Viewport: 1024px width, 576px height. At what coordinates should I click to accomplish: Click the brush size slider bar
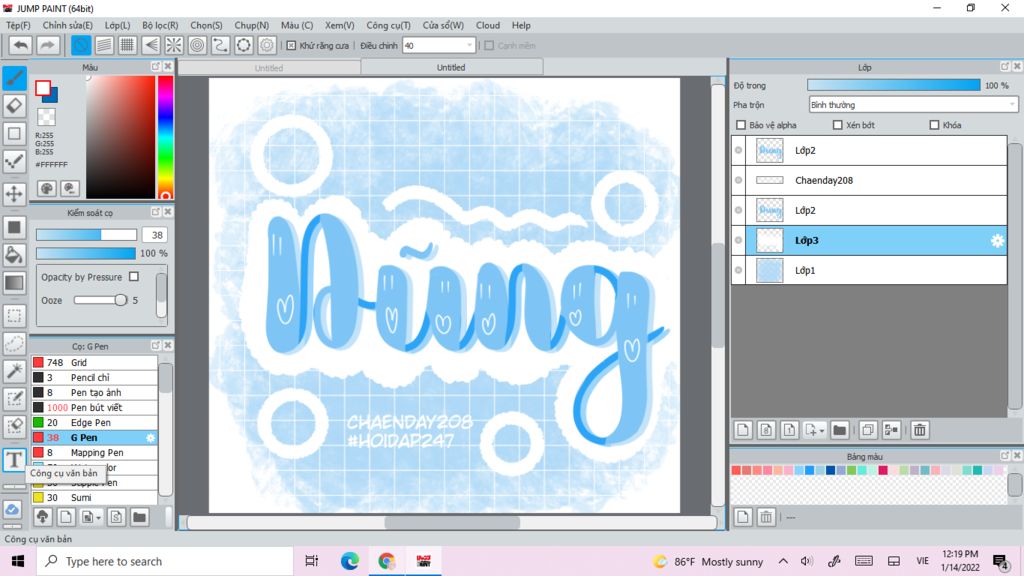[86, 235]
